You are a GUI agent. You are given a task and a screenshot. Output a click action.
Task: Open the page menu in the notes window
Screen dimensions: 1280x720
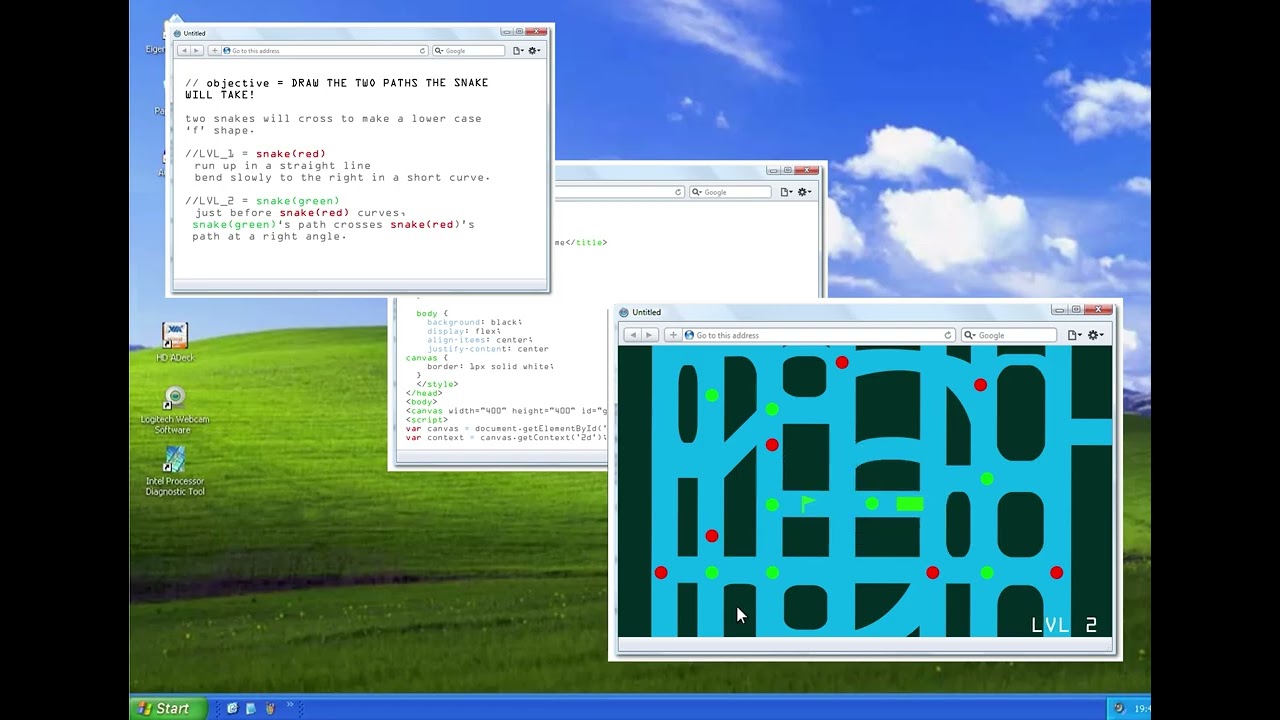tap(518, 50)
